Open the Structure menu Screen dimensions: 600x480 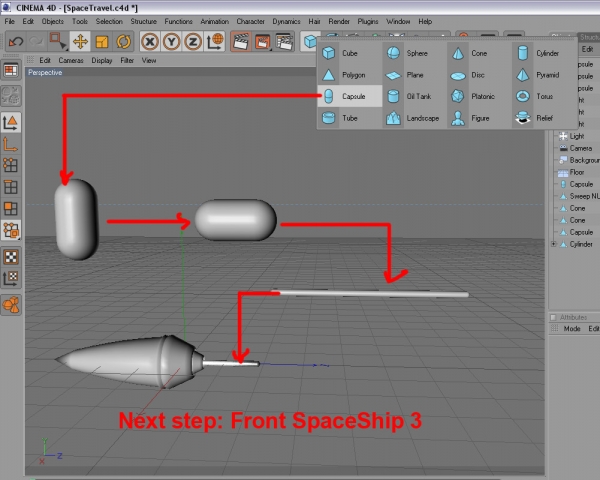coord(143,21)
